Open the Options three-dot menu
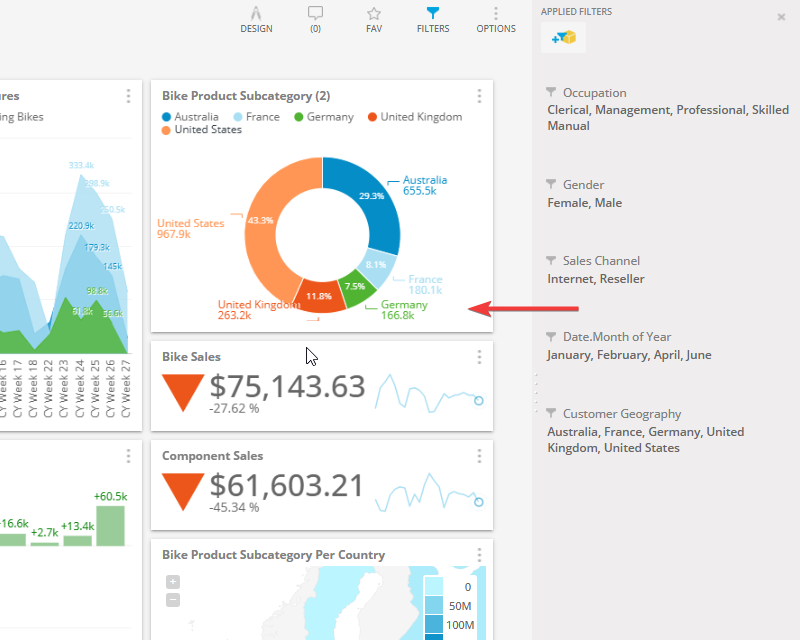 pos(496,14)
